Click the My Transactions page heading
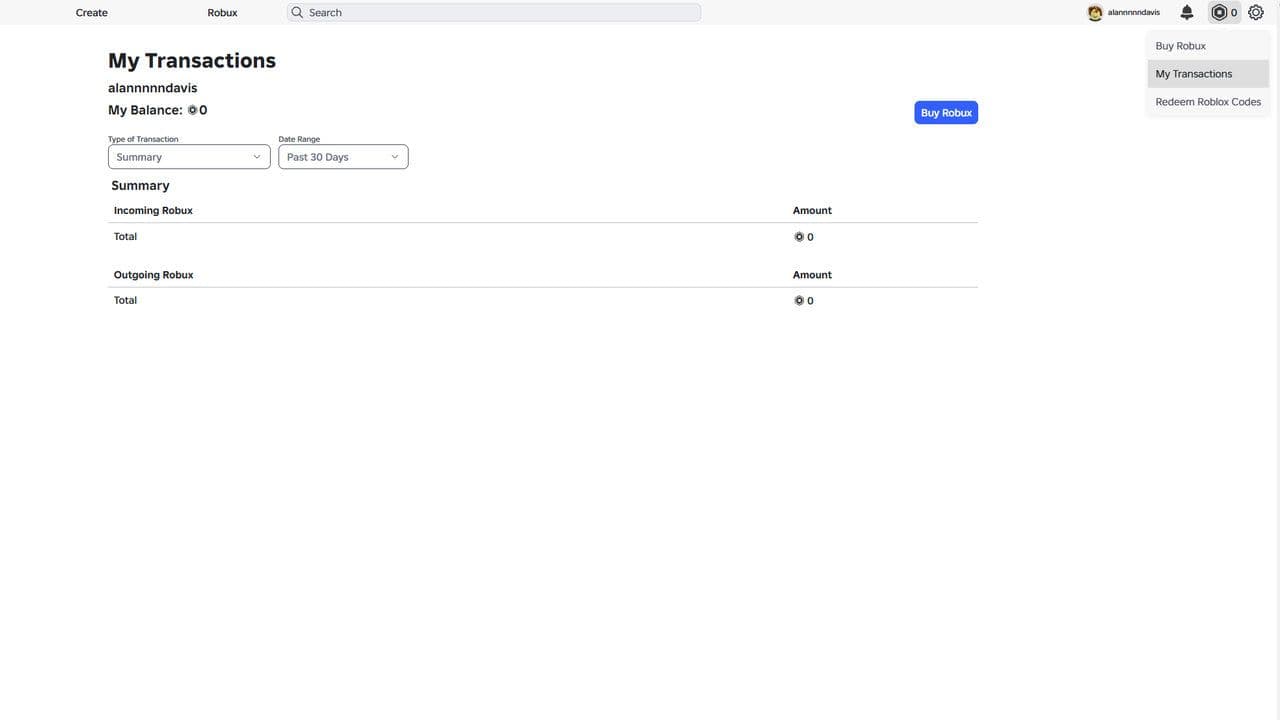Viewport: 1280px width, 720px height. (x=192, y=60)
